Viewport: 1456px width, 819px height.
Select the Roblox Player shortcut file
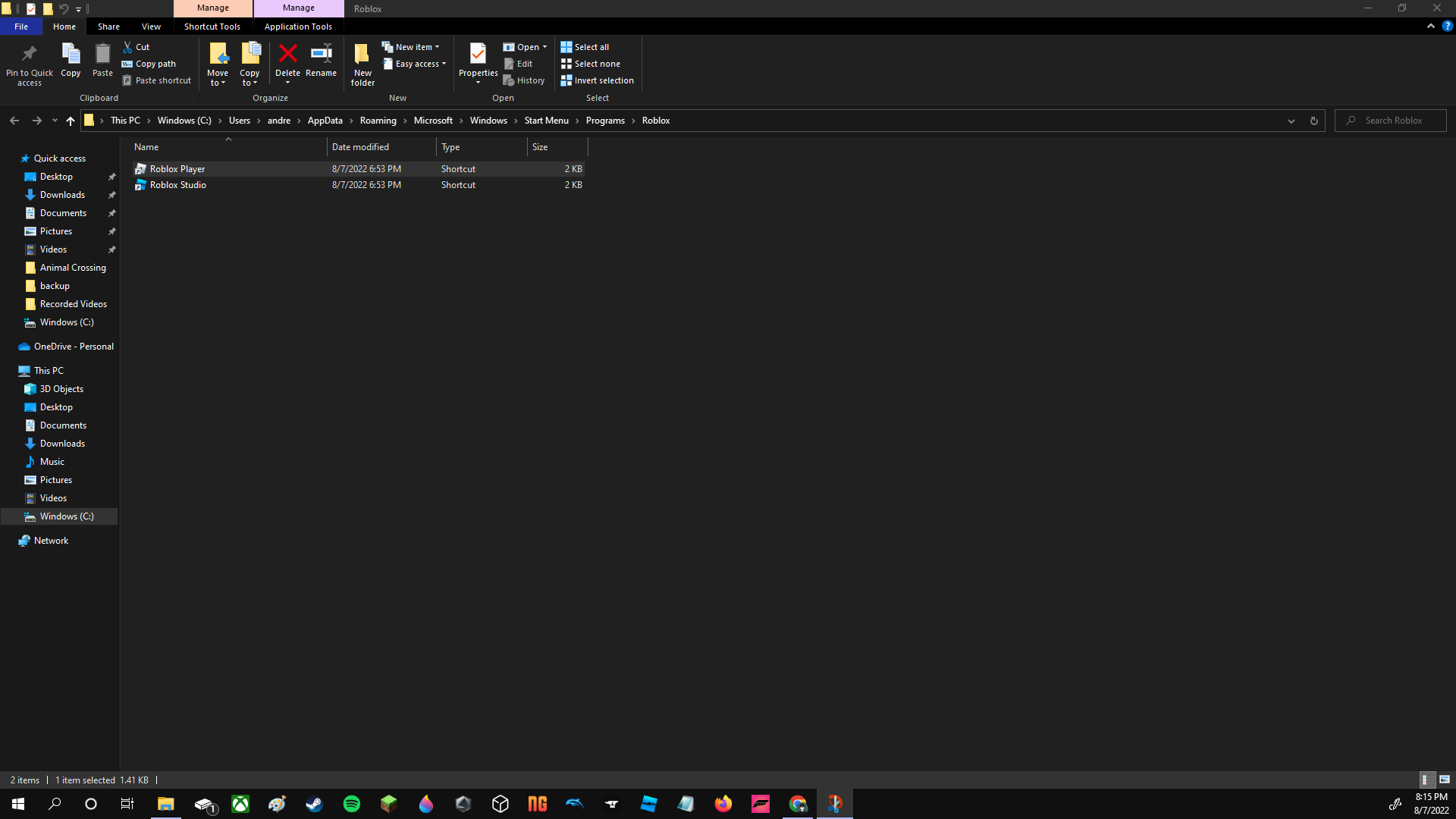[177, 168]
